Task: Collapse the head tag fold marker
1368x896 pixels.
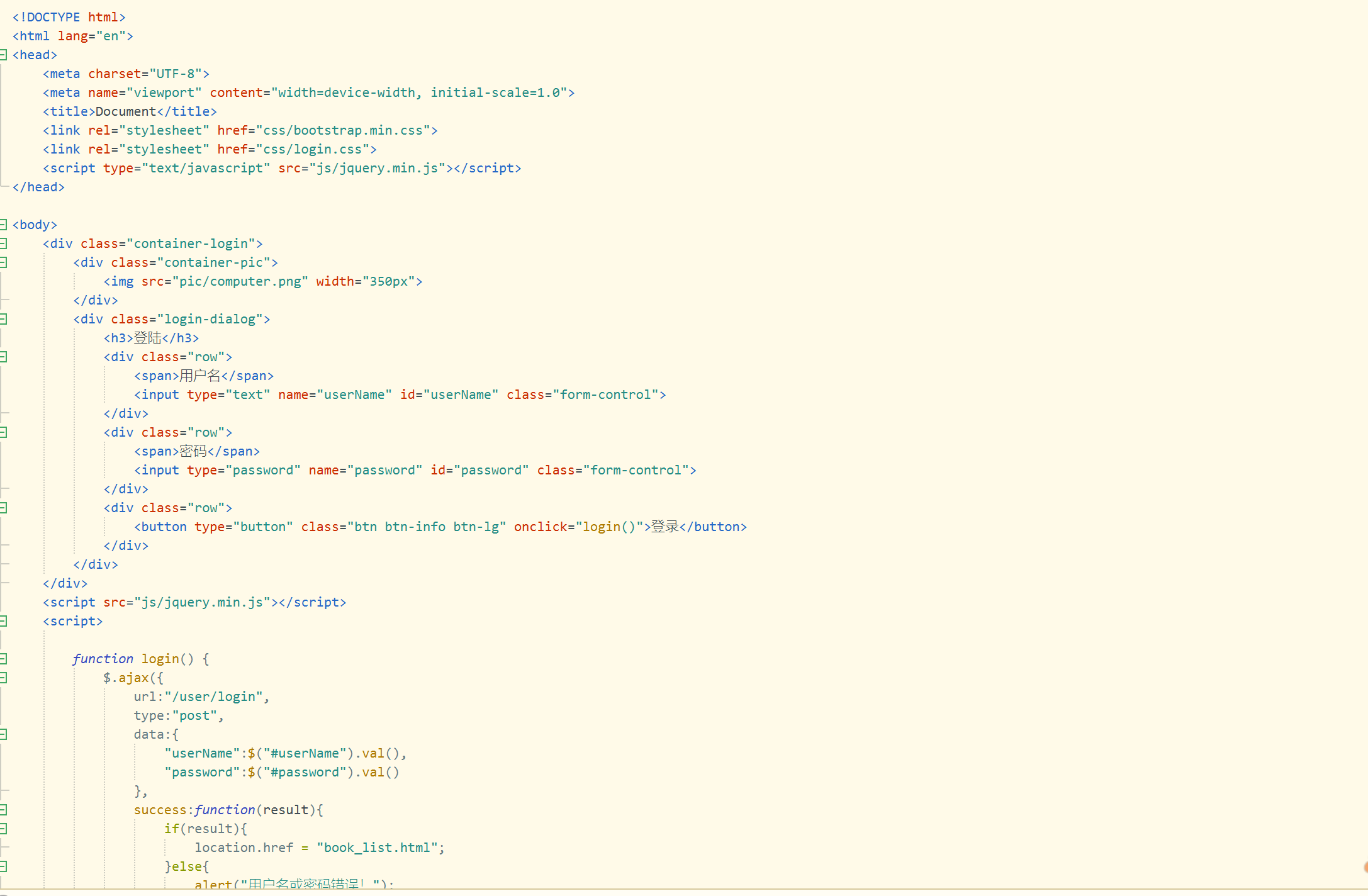Action: point(3,55)
